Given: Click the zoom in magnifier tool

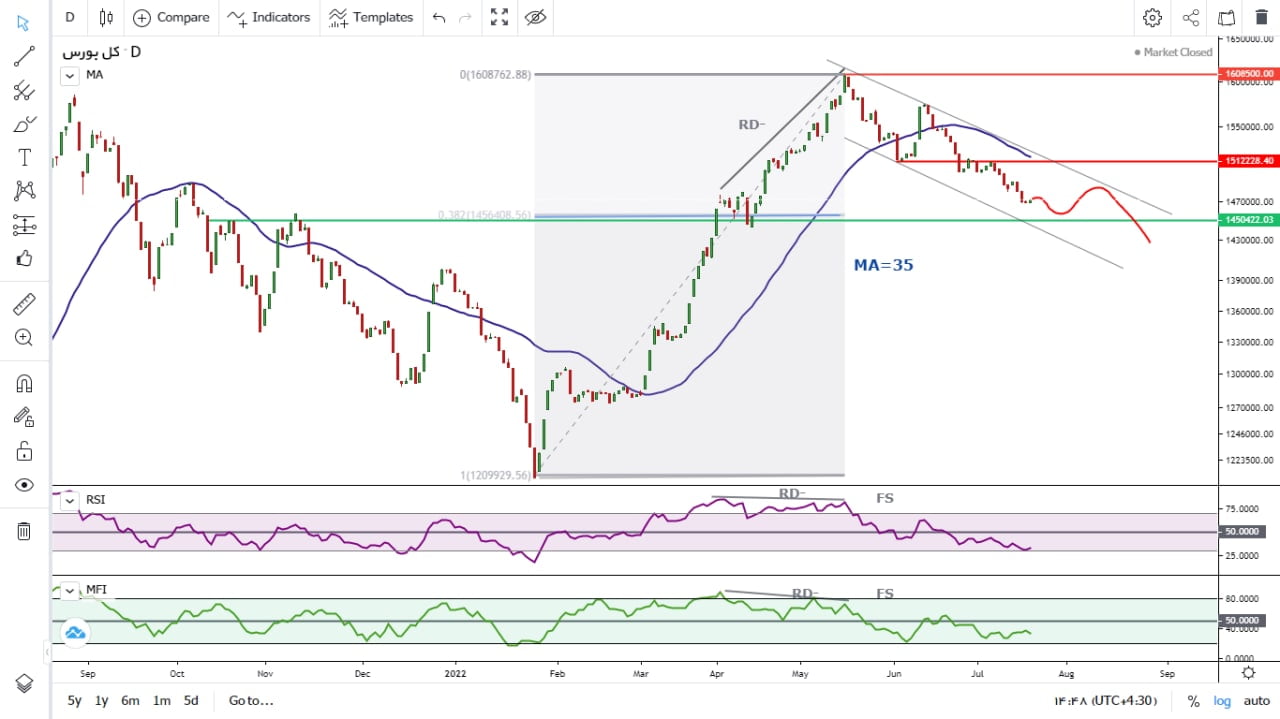Looking at the screenshot, I should pyautogui.click(x=24, y=338).
